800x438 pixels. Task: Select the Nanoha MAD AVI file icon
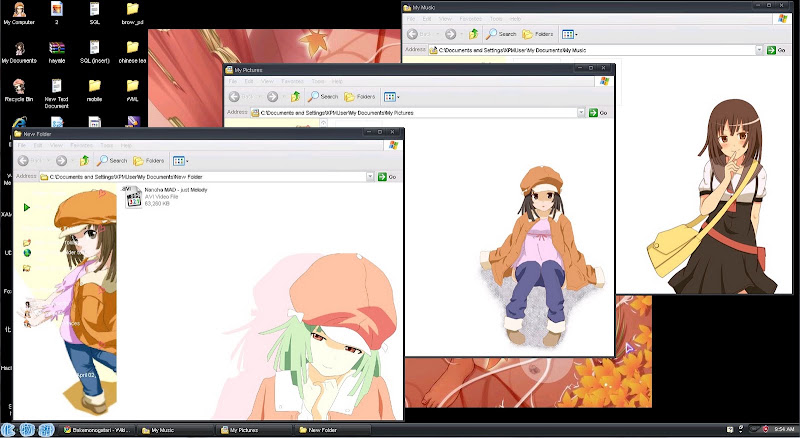point(133,197)
